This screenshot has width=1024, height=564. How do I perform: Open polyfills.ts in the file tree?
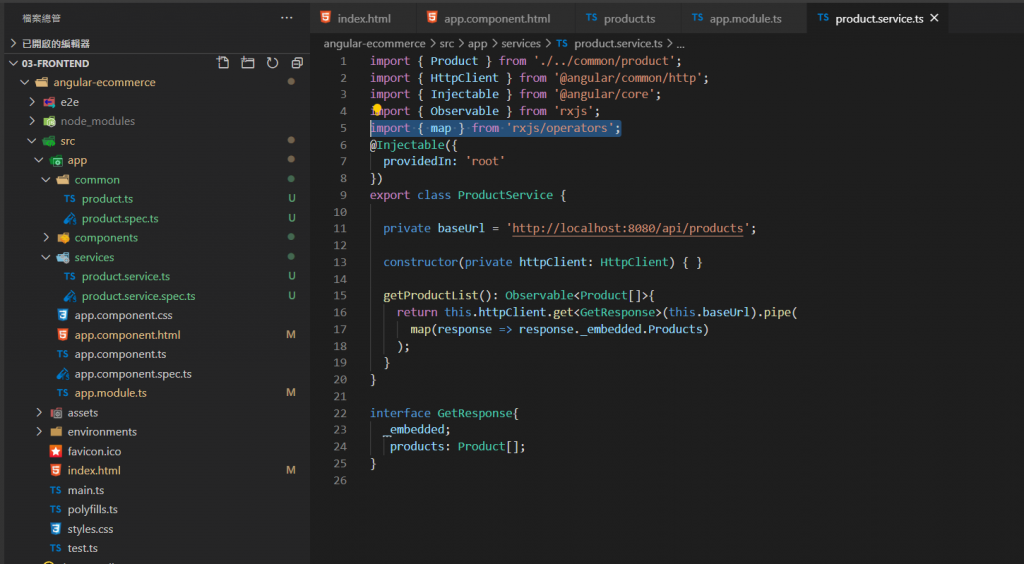pos(93,509)
